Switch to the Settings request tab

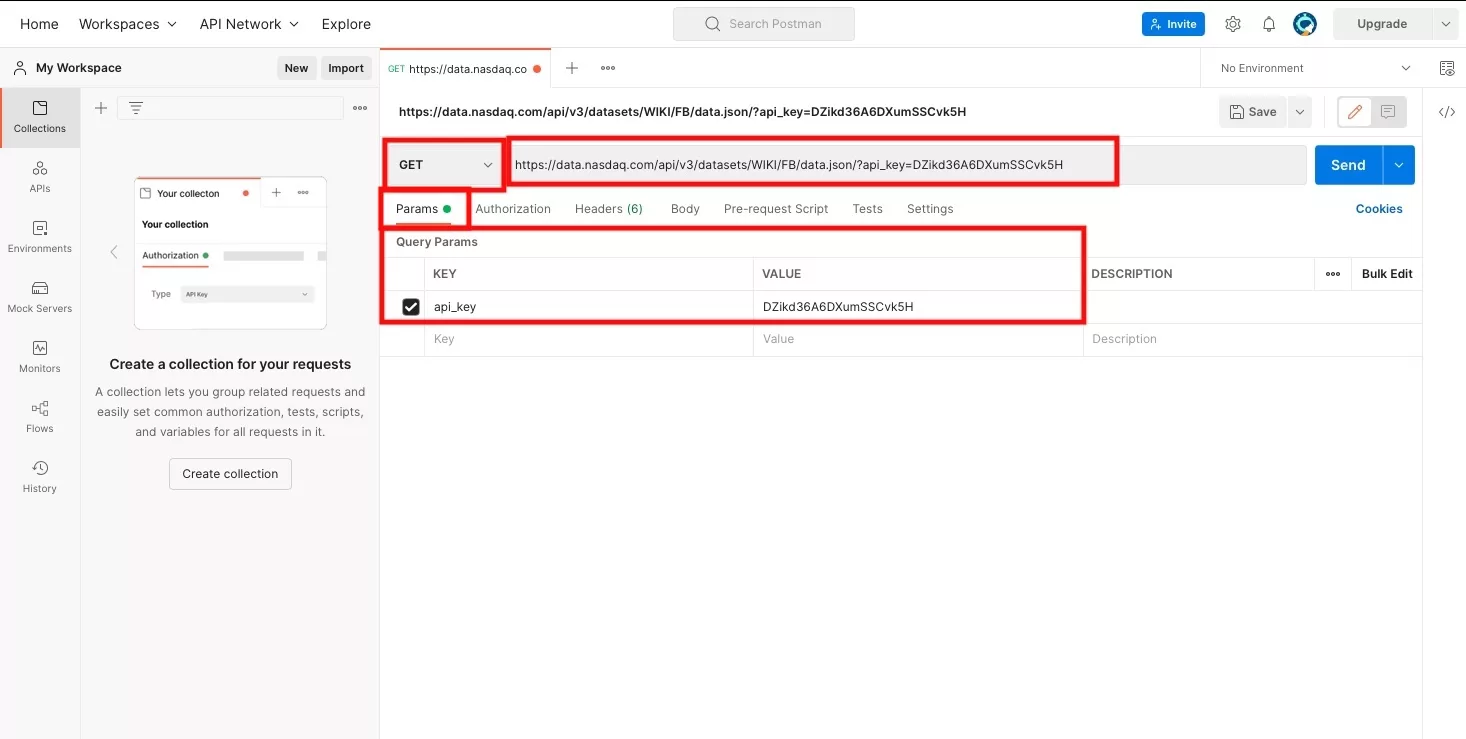930,209
